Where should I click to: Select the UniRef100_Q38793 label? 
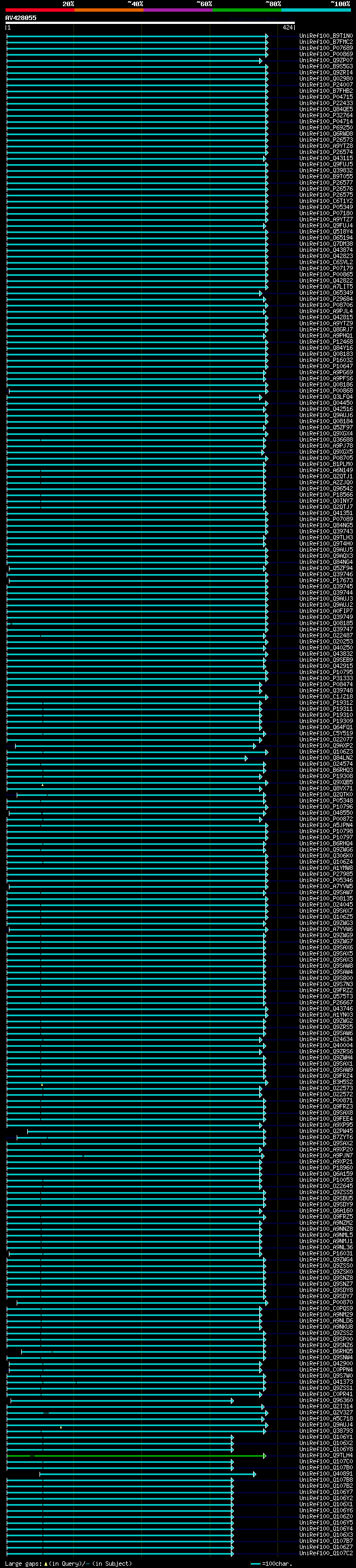click(x=325, y=1431)
